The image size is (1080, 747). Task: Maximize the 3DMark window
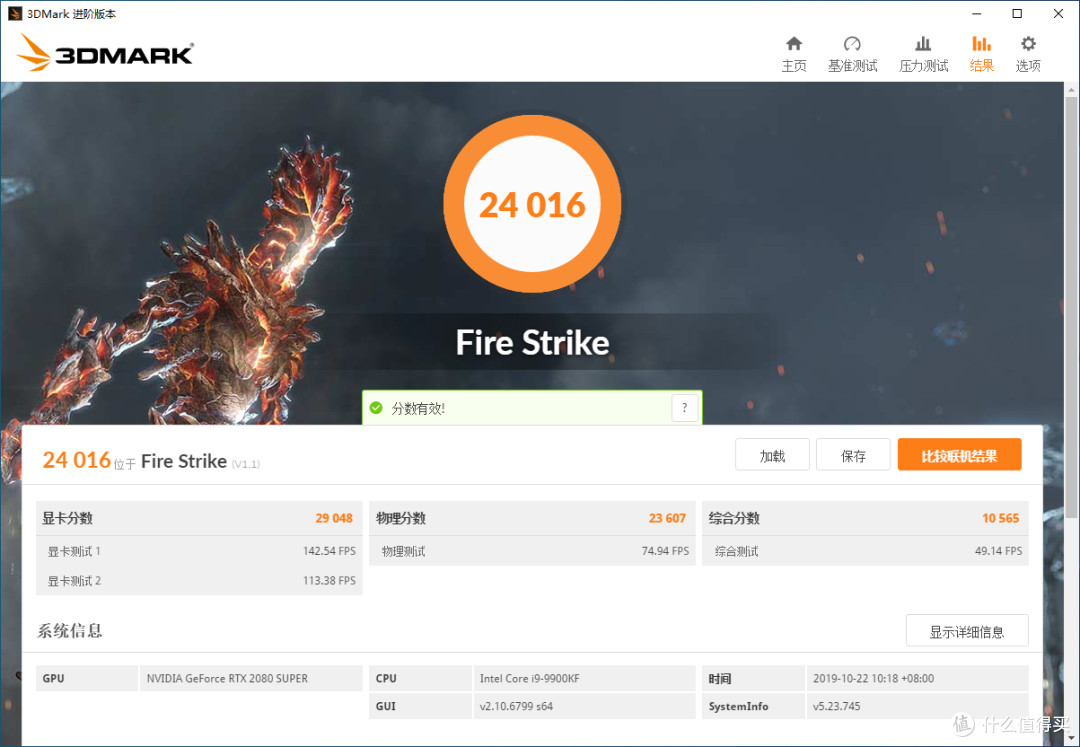(1017, 14)
